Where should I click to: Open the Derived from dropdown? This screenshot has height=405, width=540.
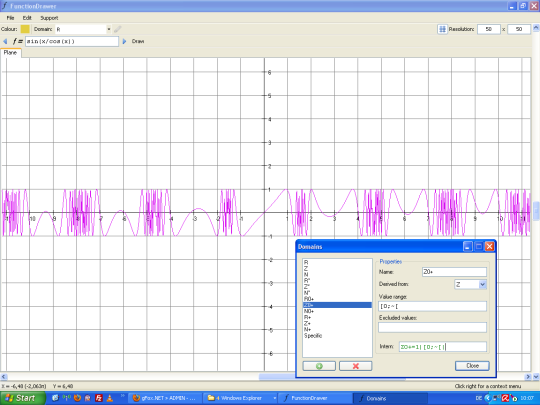(x=482, y=284)
